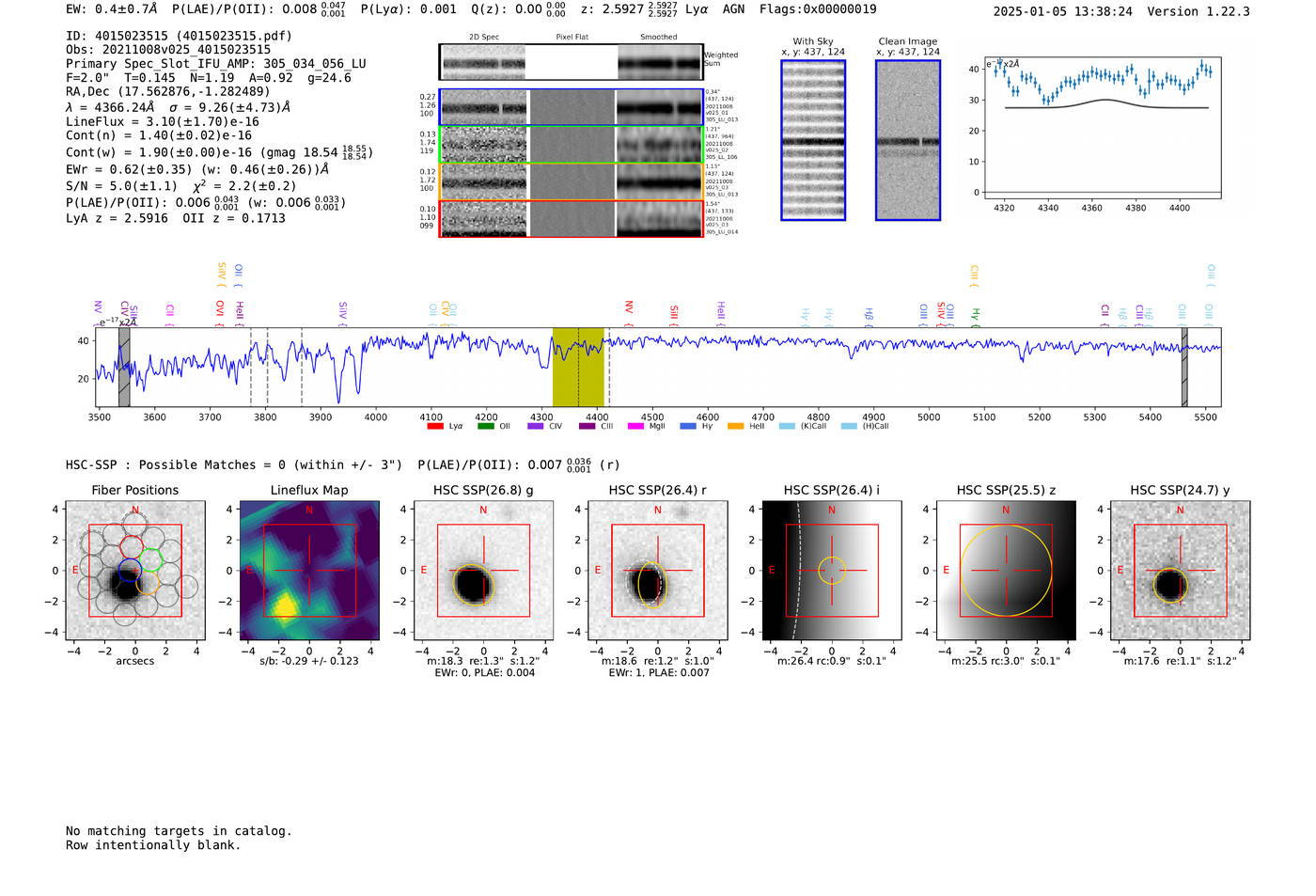Click the 'Smoothed' column header
The image size is (1316, 896).
(659, 37)
